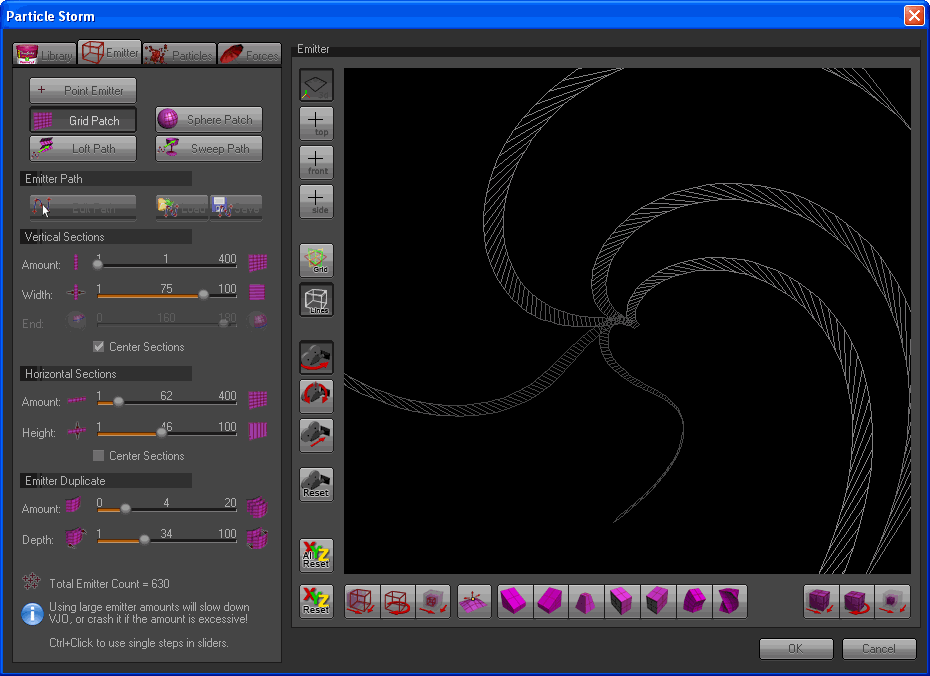Click max vertical amount grid icon
930x676 pixels.
(x=257, y=262)
